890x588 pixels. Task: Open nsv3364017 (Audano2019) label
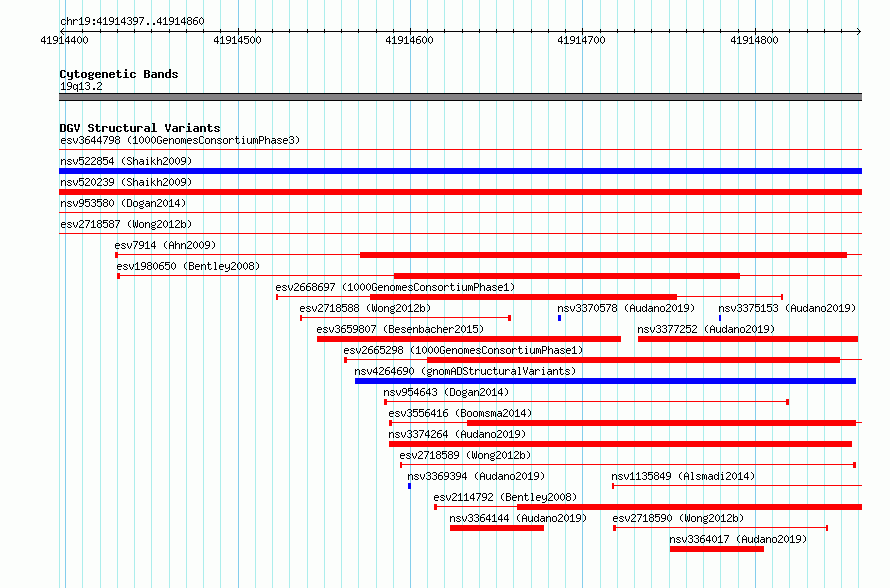click(738, 539)
